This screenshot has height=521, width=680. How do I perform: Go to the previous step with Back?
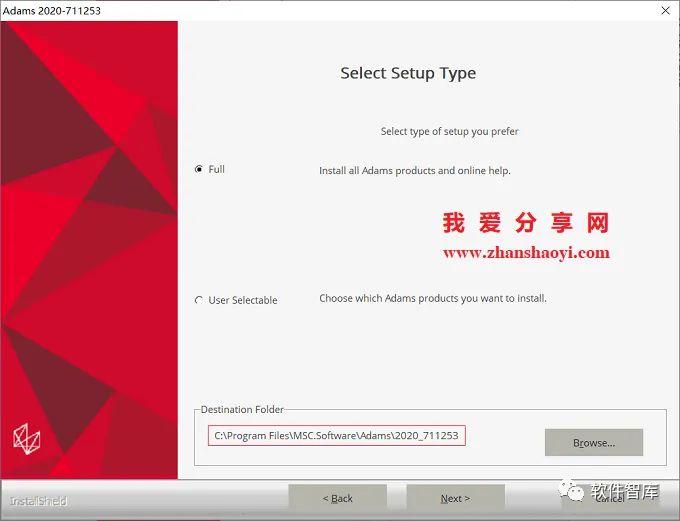coord(337,498)
